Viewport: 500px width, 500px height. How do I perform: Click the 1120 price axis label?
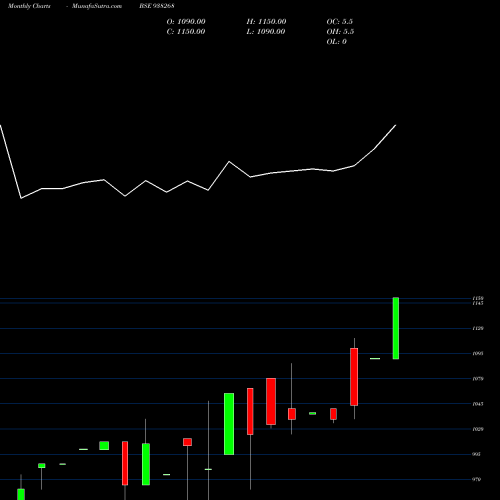pos(478,329)
